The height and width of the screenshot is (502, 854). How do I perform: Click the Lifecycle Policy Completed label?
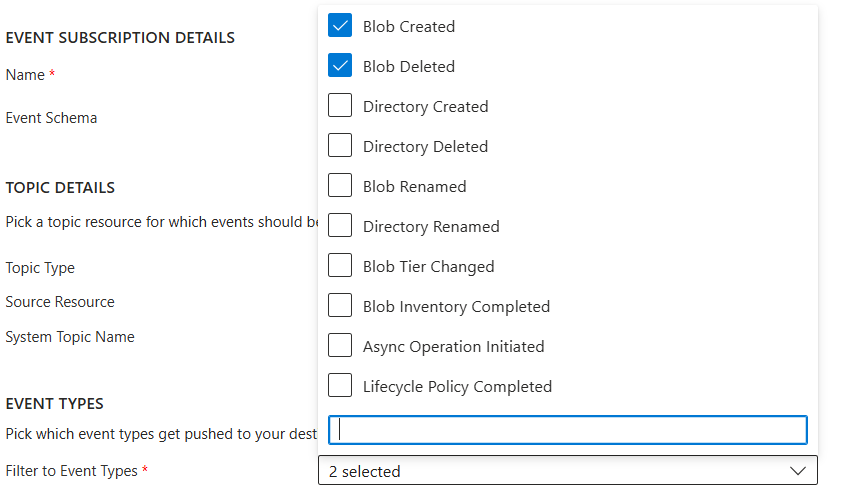coord(457,387)
